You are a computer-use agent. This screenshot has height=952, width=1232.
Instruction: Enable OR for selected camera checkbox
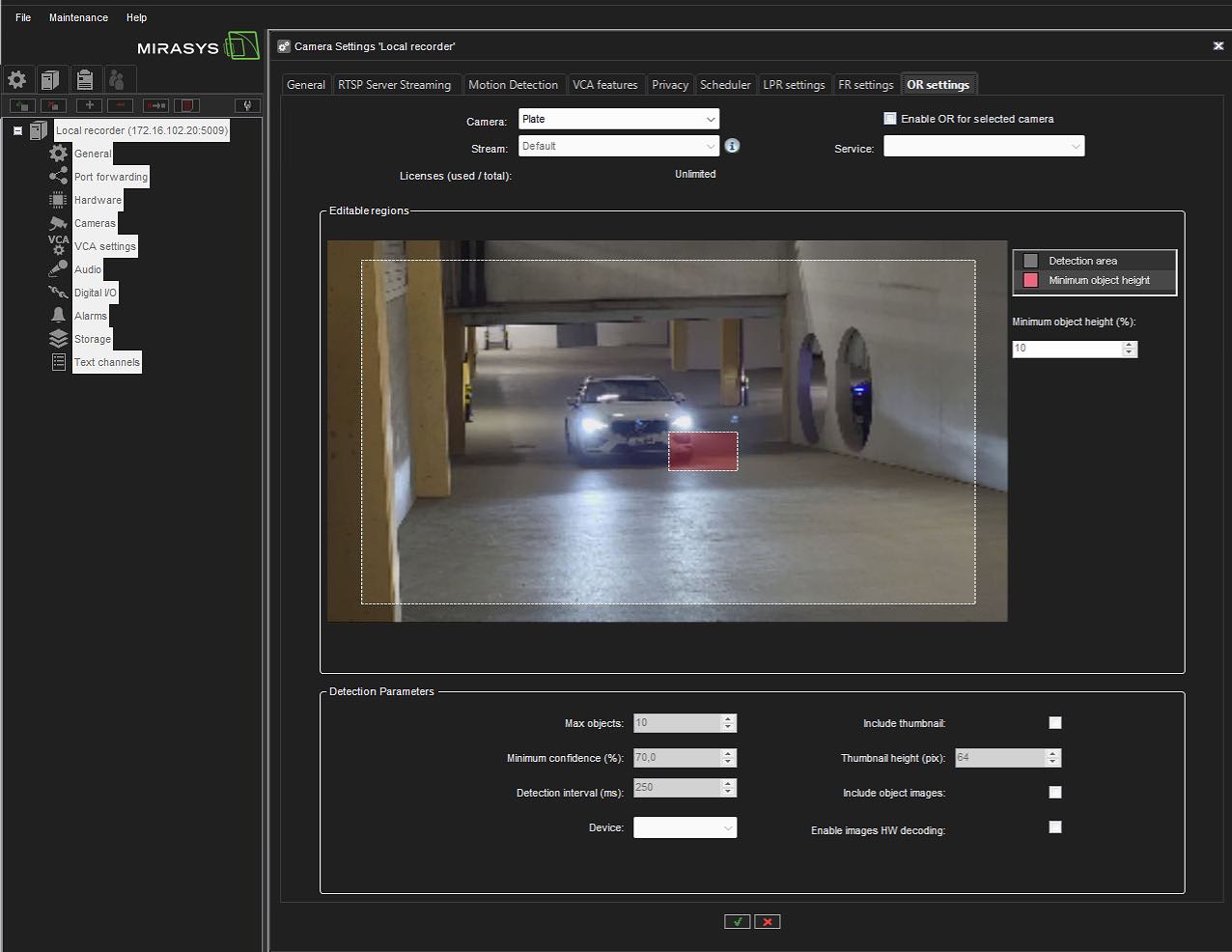pyautogui.click(x=890, y=119)
